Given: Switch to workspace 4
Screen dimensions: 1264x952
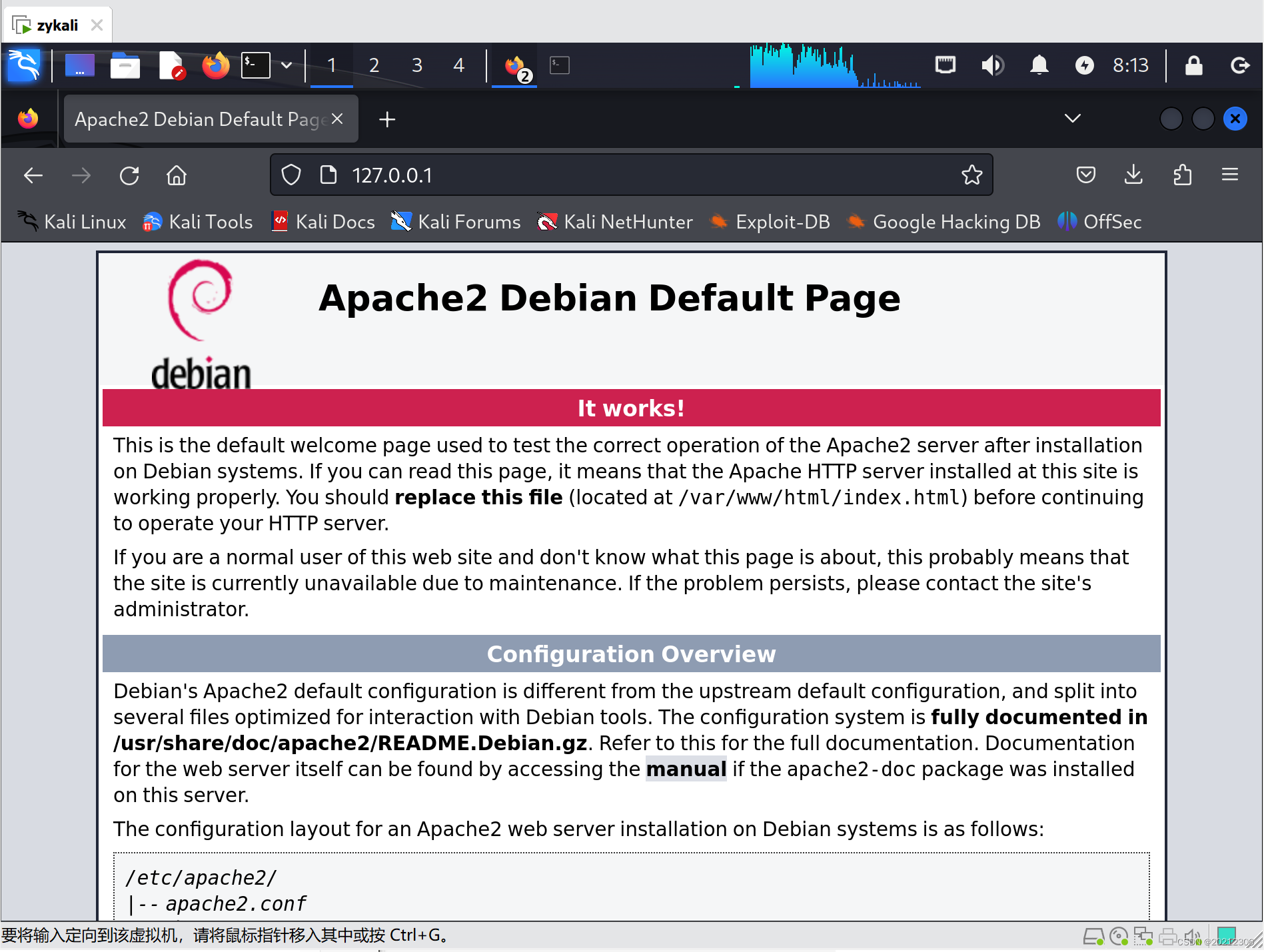Looking at the screenshot, I should pyautogui.click(x=459, y=65).
